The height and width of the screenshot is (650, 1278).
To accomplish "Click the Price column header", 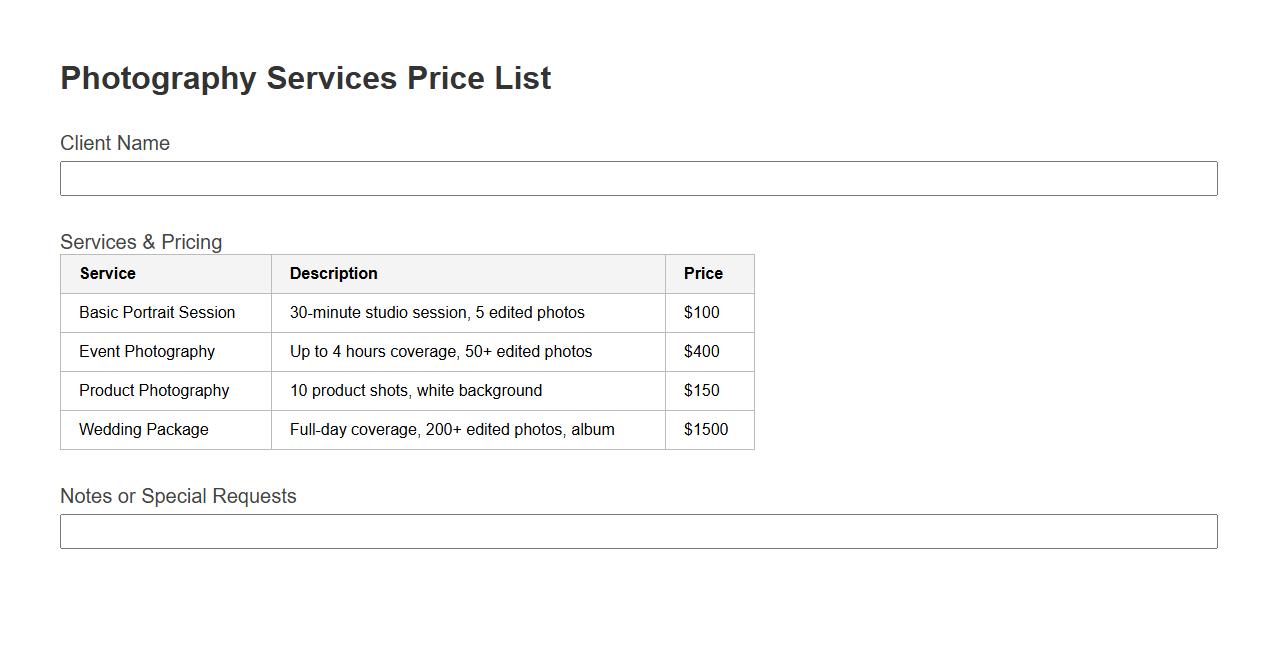I will click(x=703, y=274).
